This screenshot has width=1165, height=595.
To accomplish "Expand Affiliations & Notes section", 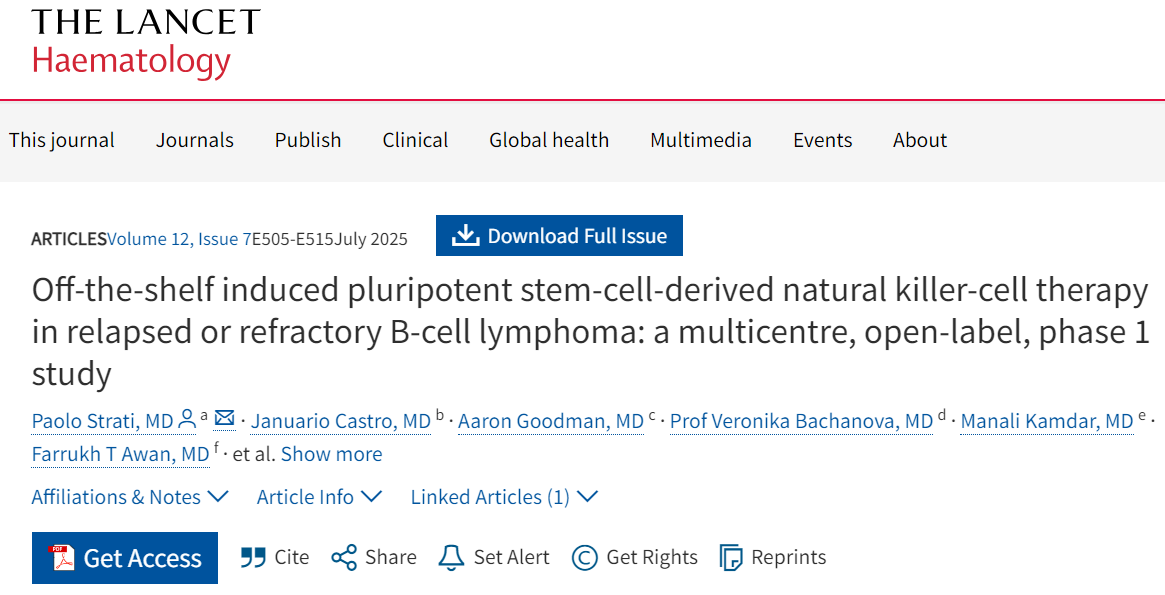I will click(130, 497).
